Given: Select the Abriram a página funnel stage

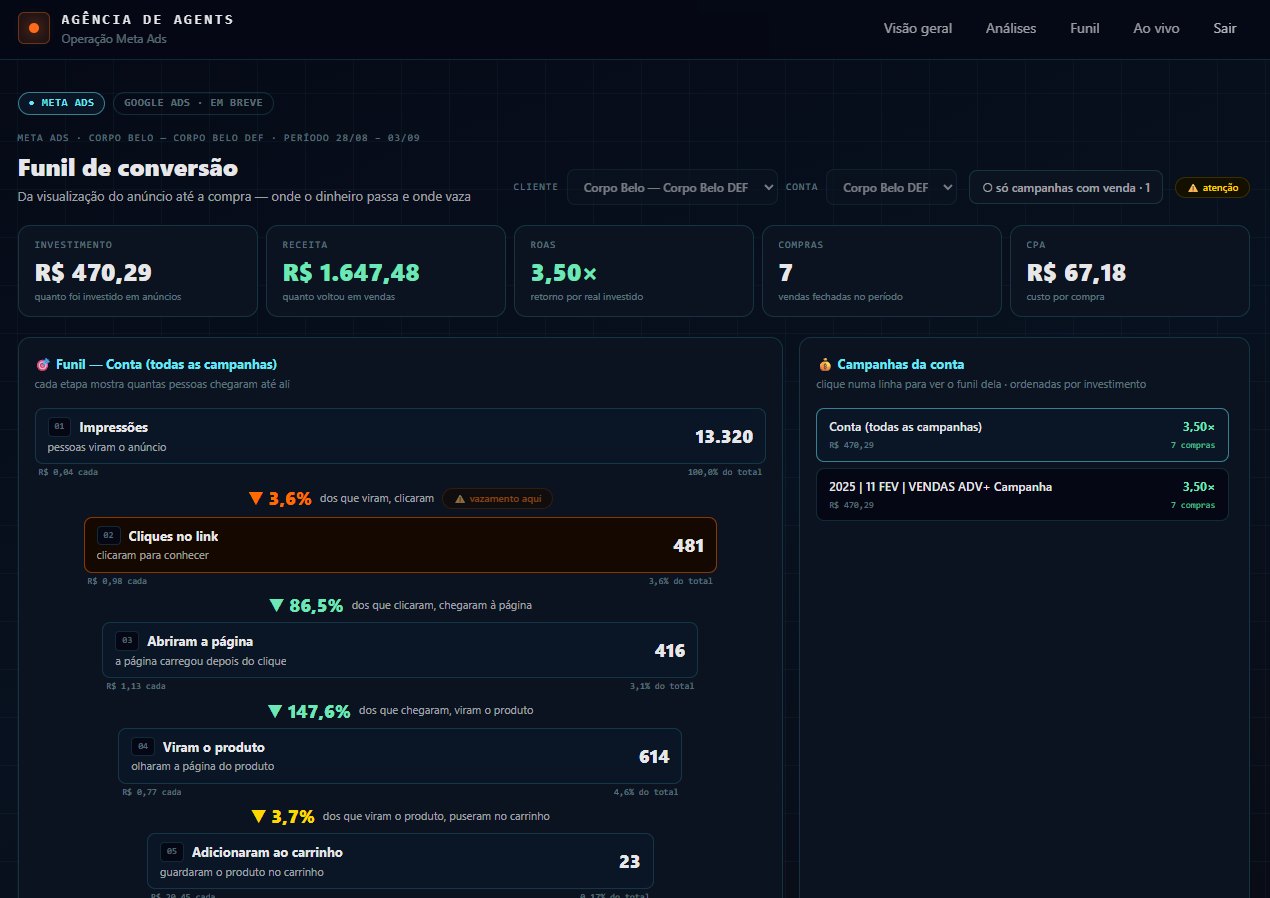Looking at the screenshot, I should (400, 650).
